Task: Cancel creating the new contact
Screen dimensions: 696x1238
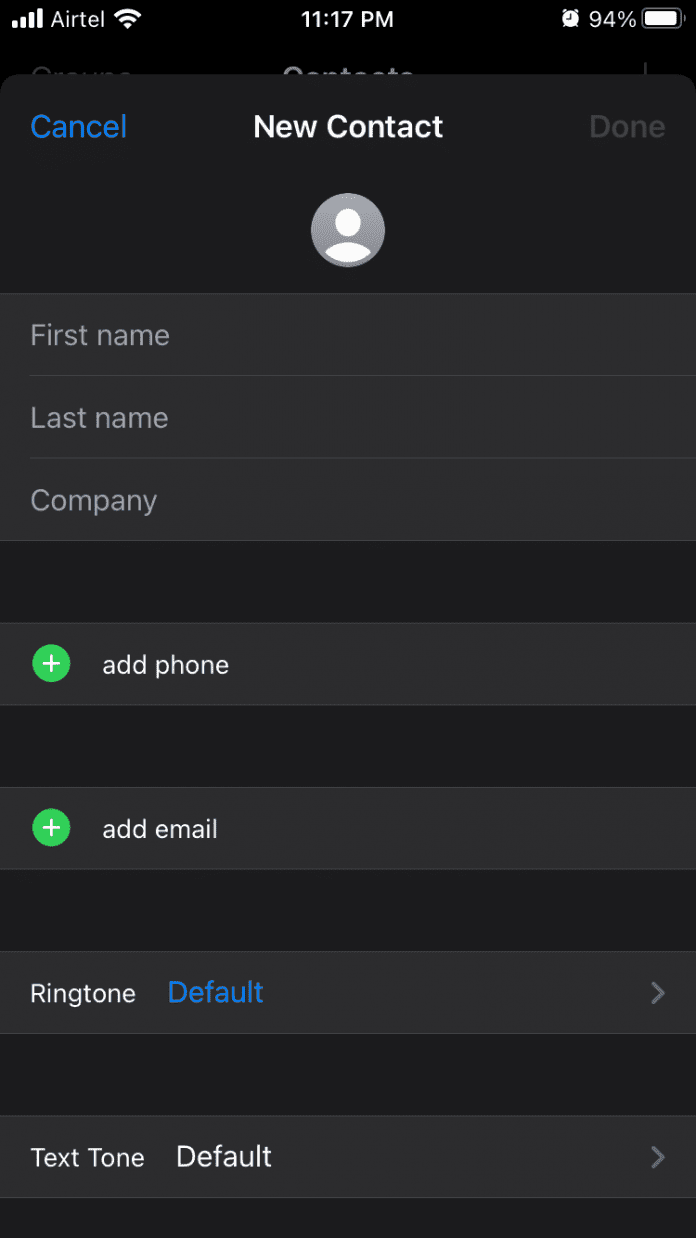Action: tap(78, 126)
